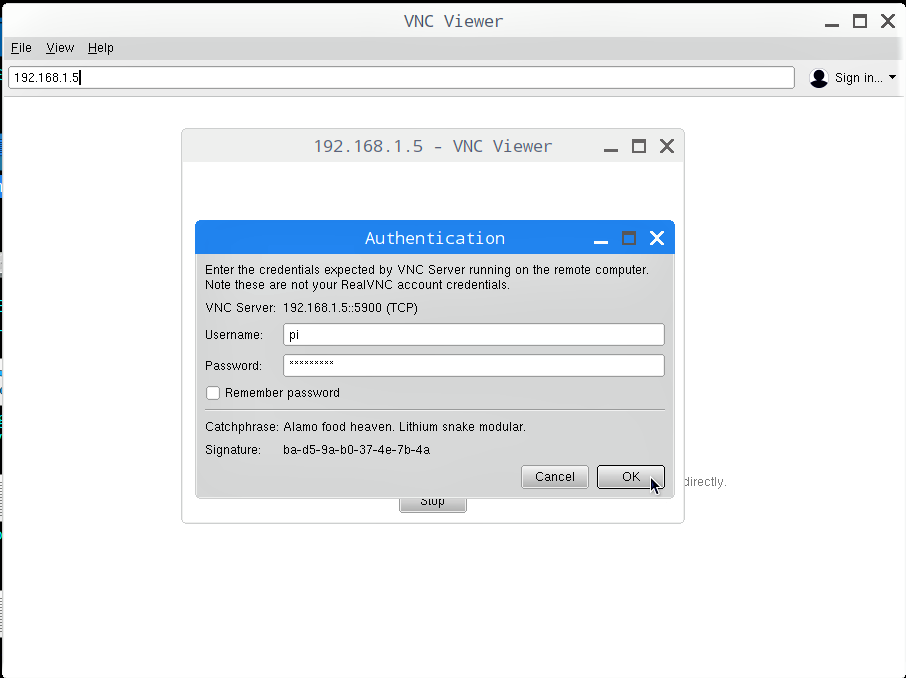Minimize the 192.168.1.5 - VNC Viewer window

[x=611, y=149]
